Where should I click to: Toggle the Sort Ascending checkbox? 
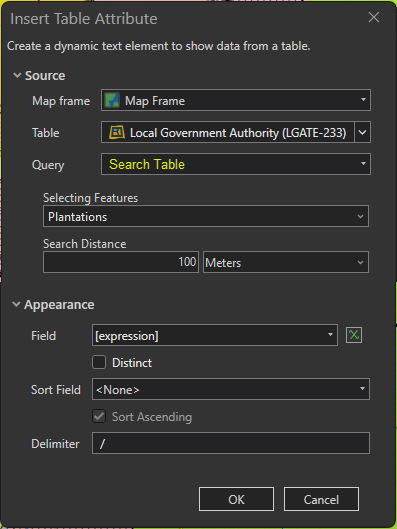click(99, 416)
